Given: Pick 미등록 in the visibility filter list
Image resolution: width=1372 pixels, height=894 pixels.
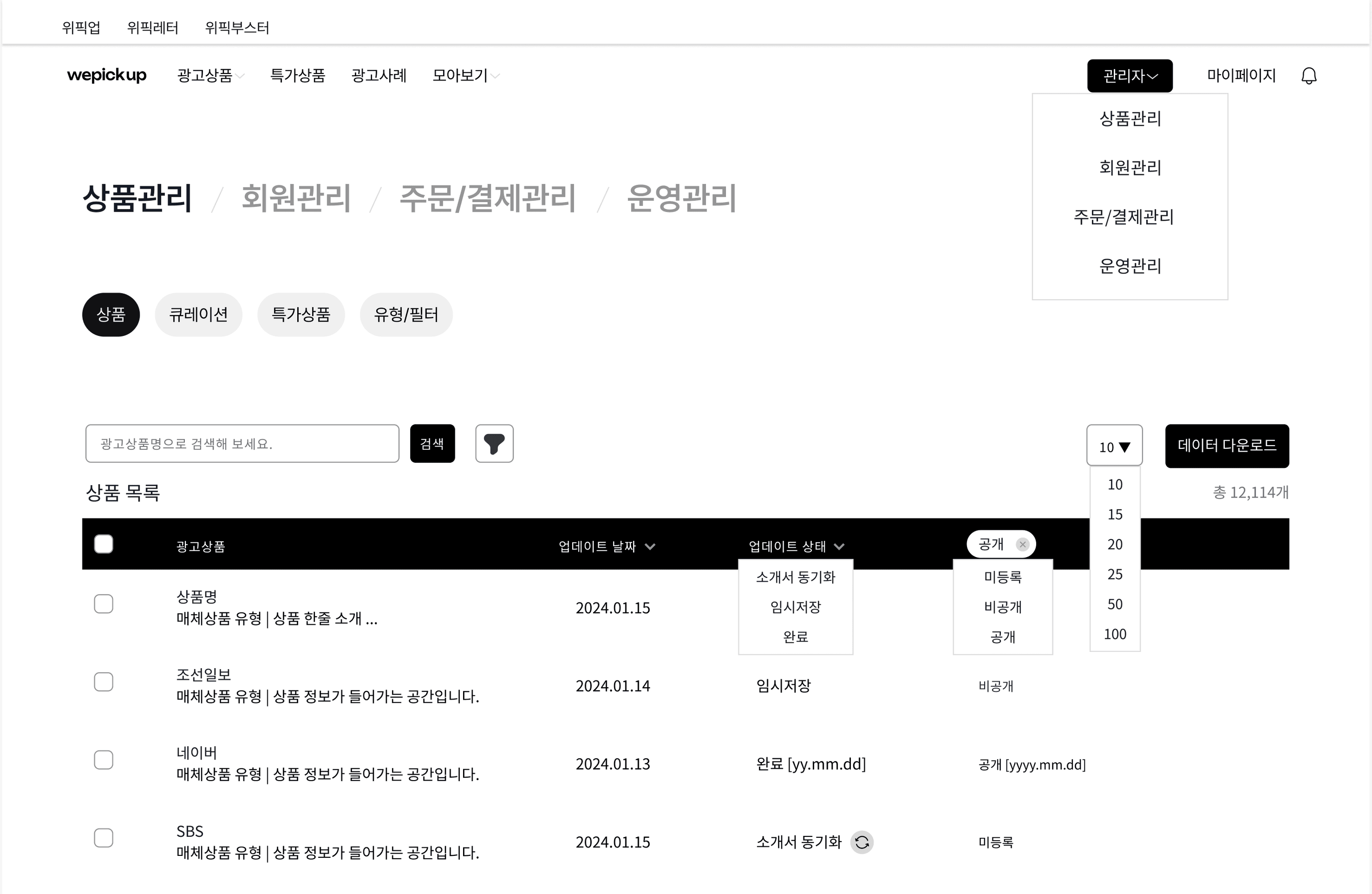Looking at the screenshot, I should point(1003,577).
